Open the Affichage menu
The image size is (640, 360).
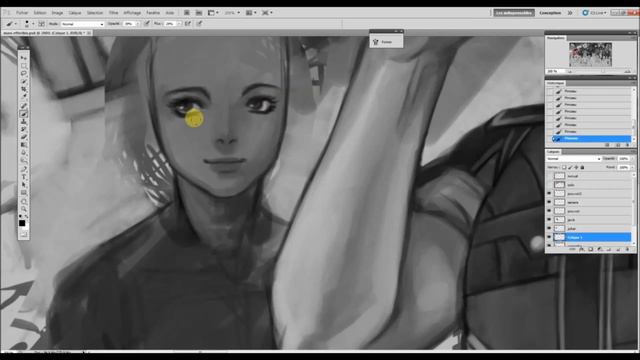click(x=132, y=13)
